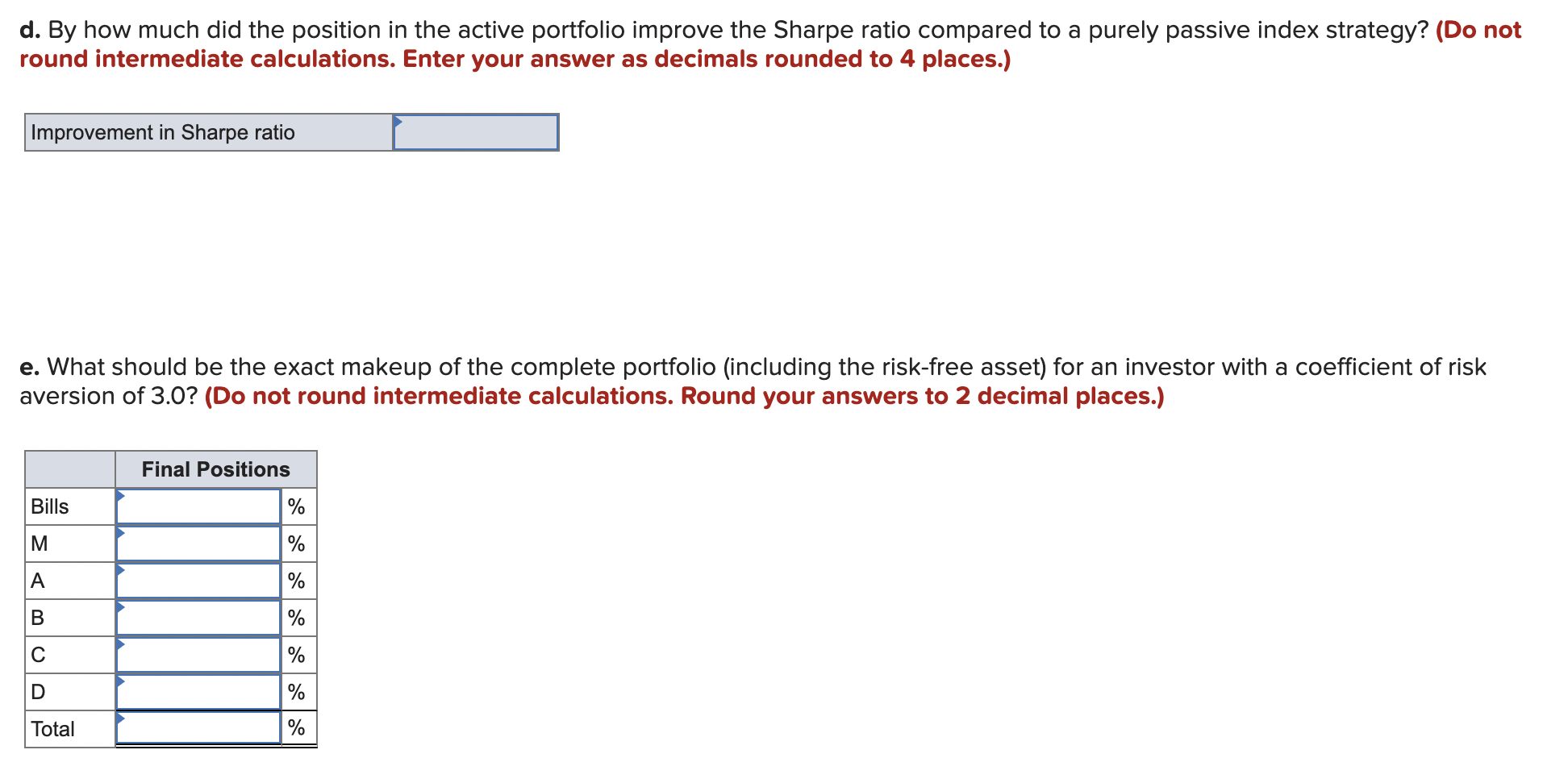
Task: Click the M percentage input field
Action: (x=198, y=543)
